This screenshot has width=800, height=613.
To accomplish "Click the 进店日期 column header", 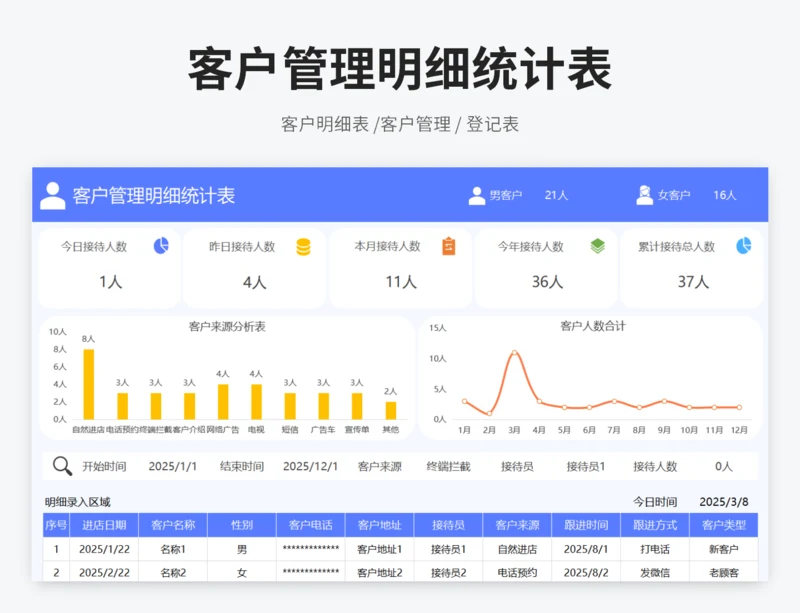I will (x=104, y=525).
